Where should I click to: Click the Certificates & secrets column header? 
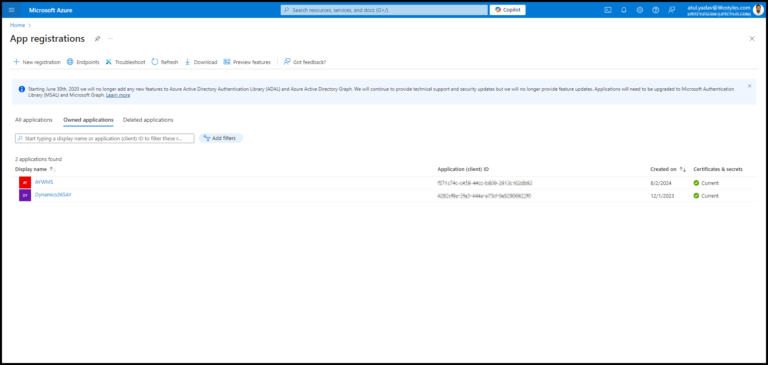pyautogui.click(x=718, y=169)
